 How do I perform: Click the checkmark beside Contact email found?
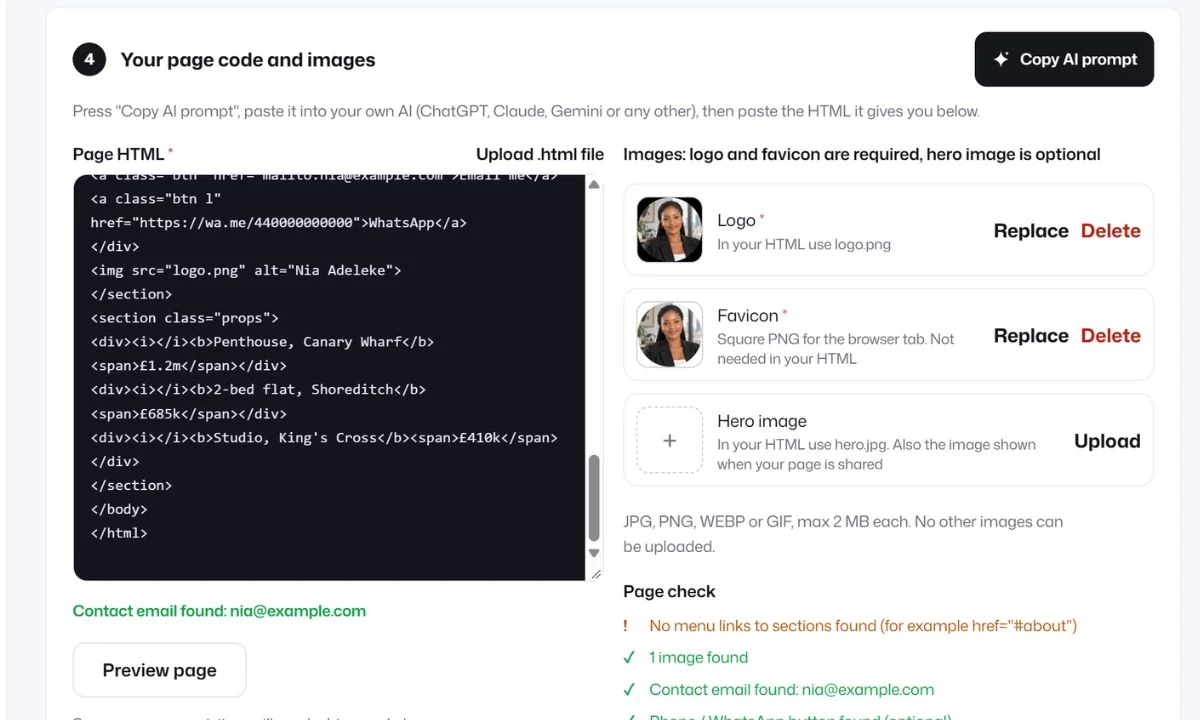(629, 690)
